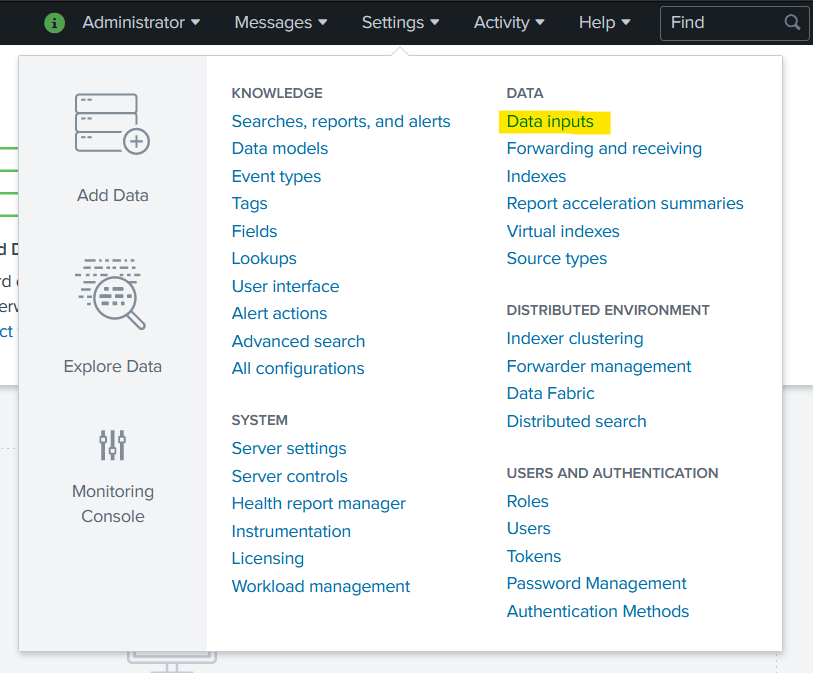Open the Administrator dropdown menu
This screenshot has height=673, width=813.
(141, 22)
